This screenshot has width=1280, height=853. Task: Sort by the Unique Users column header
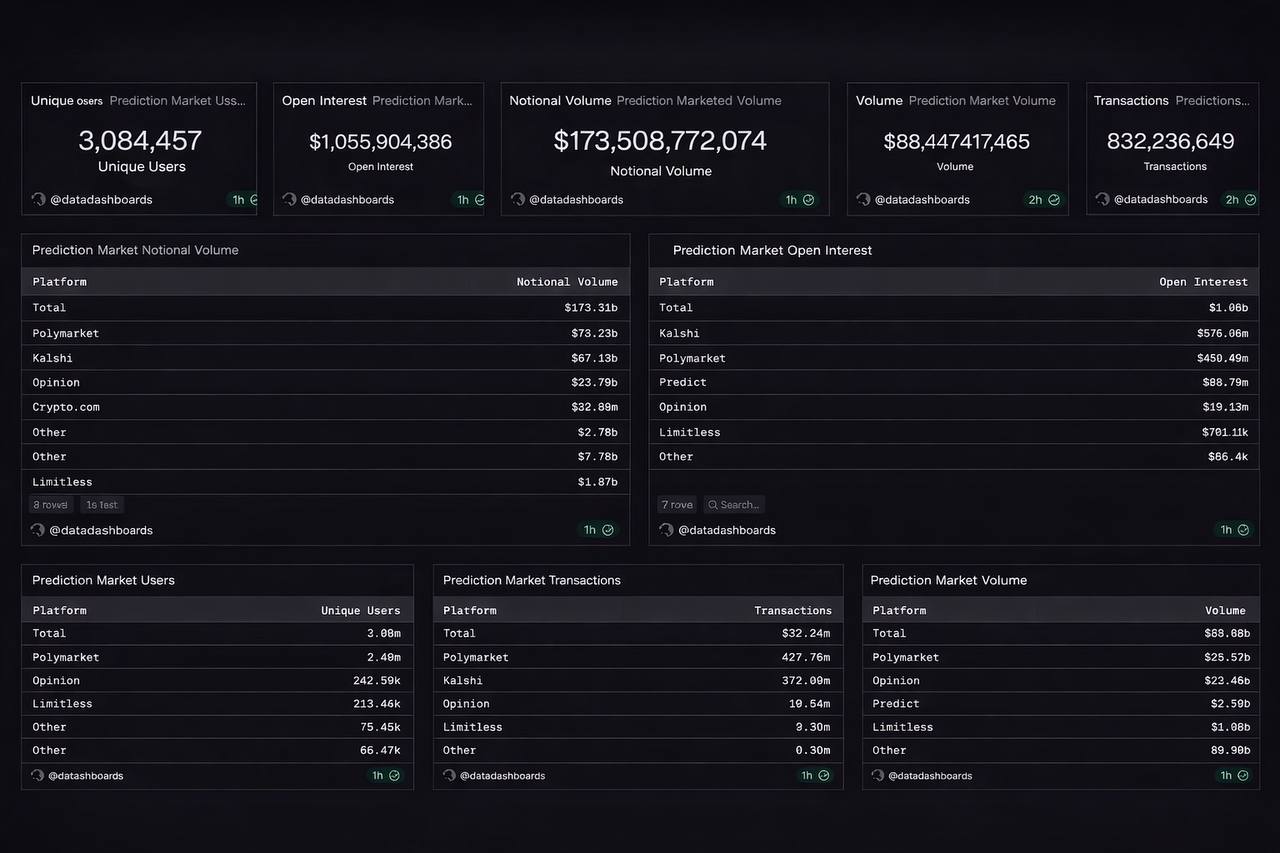[360, 610]
